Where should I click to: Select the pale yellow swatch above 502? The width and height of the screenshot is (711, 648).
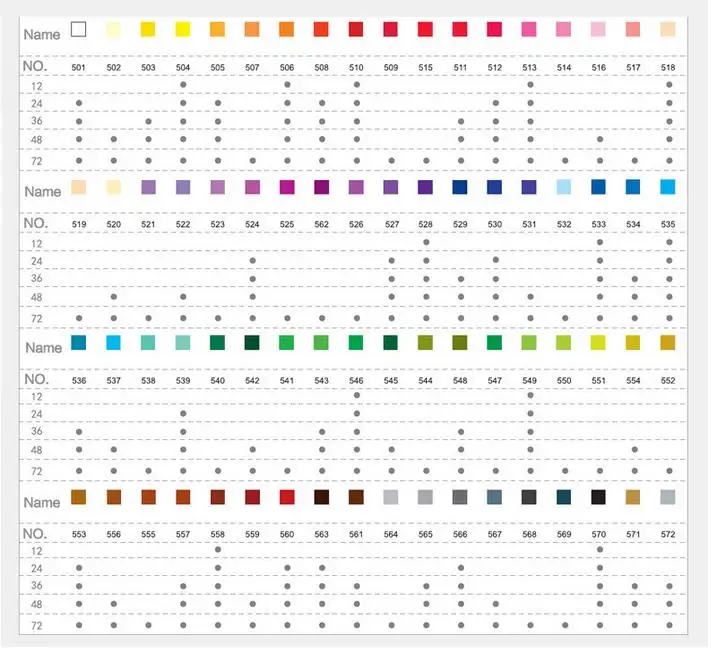tap(113, 29)
